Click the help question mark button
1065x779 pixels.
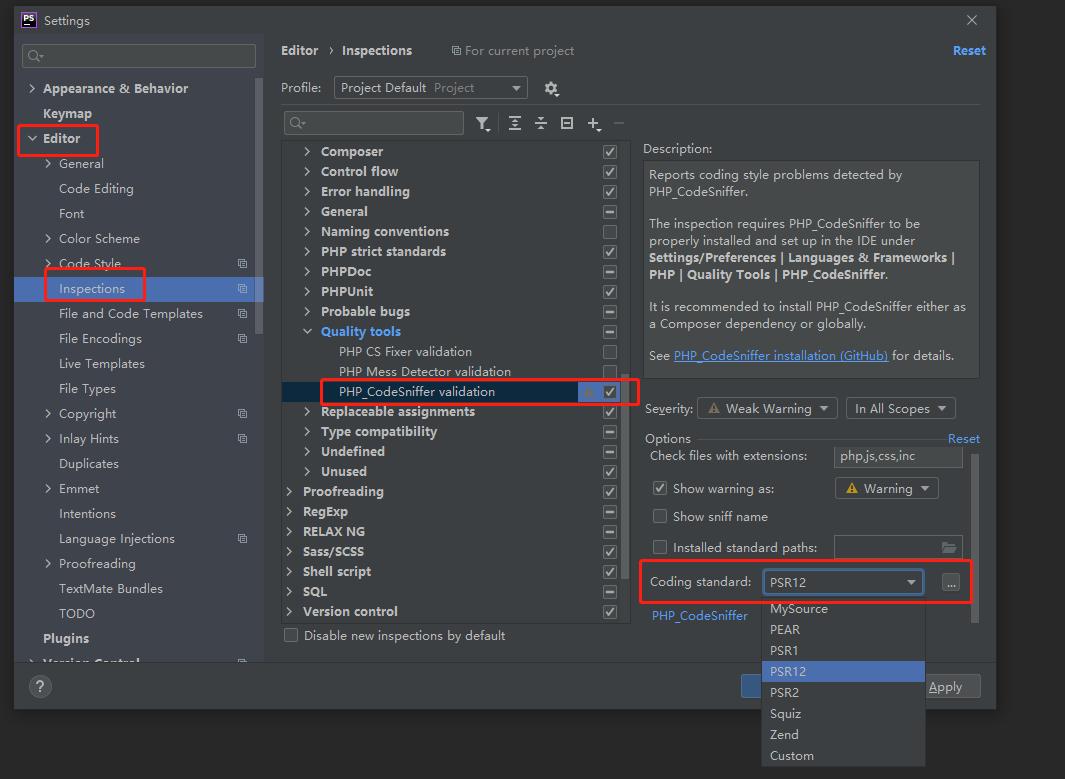tap(40, 686)
